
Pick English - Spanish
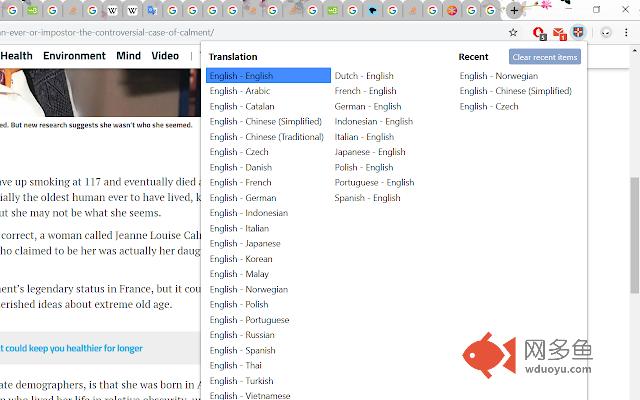coord(242,350)
